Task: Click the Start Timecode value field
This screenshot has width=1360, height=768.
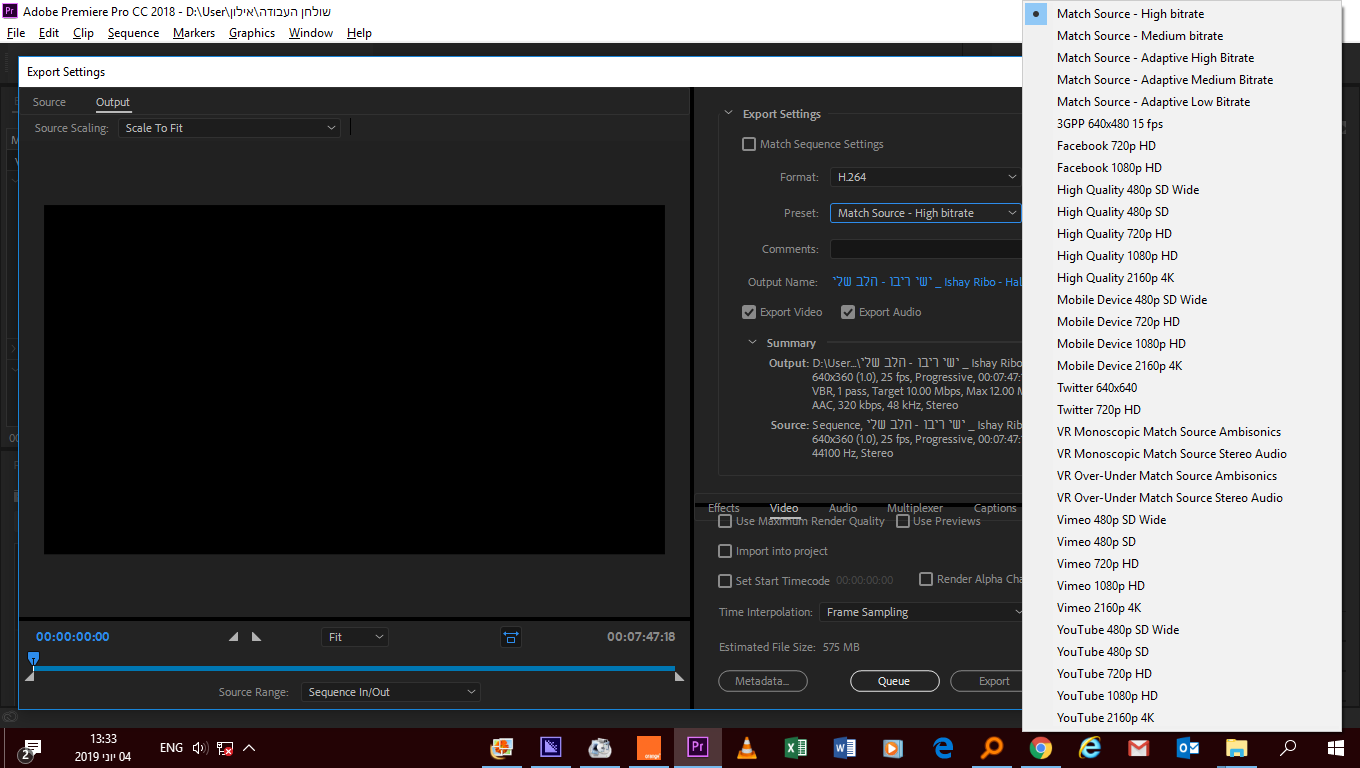Action: point(865,581)
